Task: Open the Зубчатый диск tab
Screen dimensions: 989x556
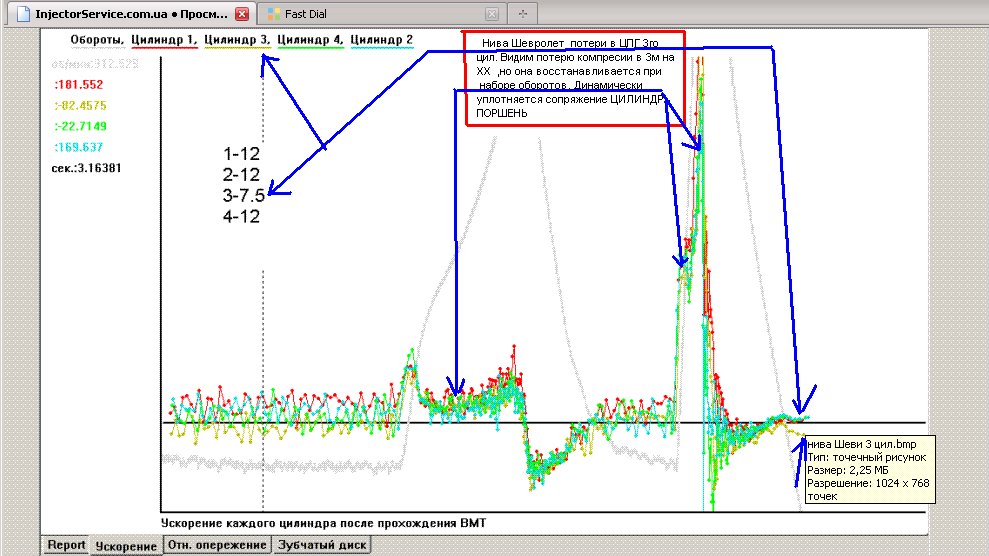Action: pyautogui.click(x=322, y=545)
